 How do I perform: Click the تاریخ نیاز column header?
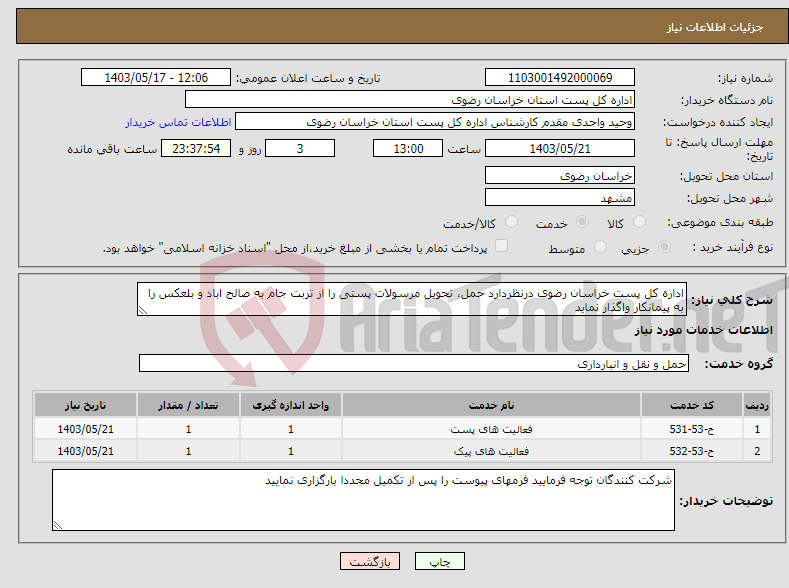86,405
